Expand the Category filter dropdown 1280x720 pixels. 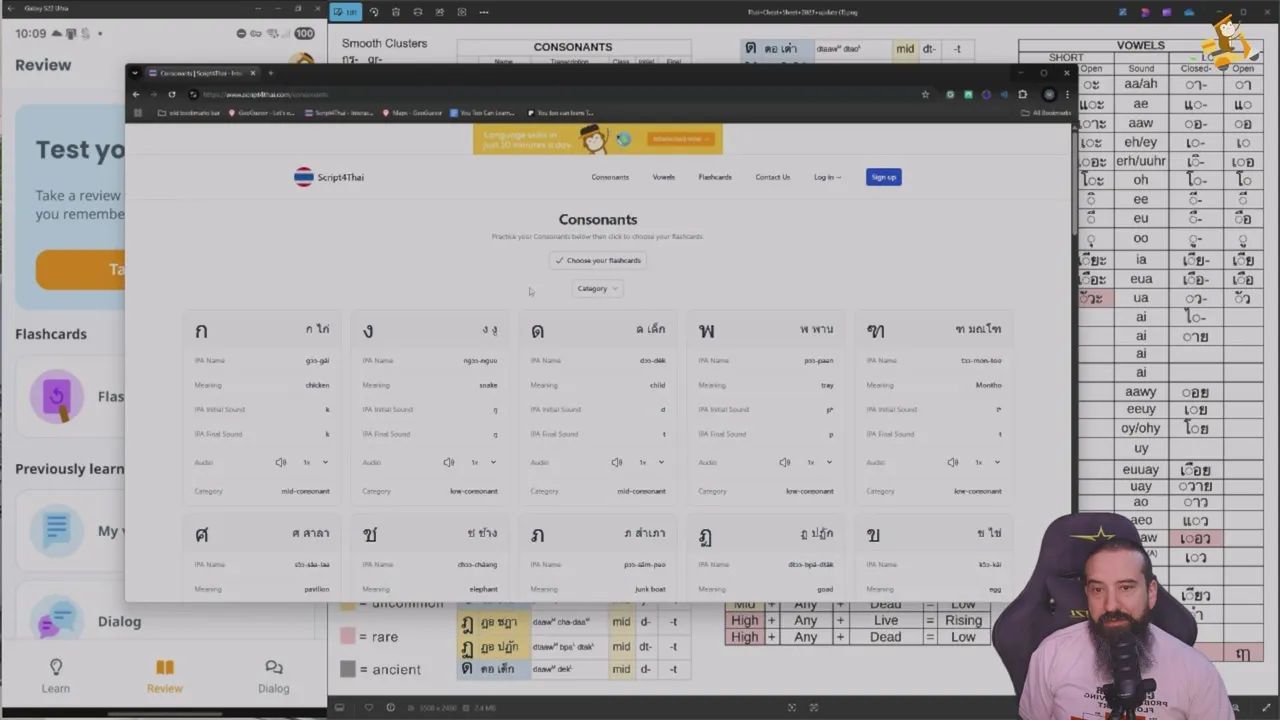tap(598, 288)
